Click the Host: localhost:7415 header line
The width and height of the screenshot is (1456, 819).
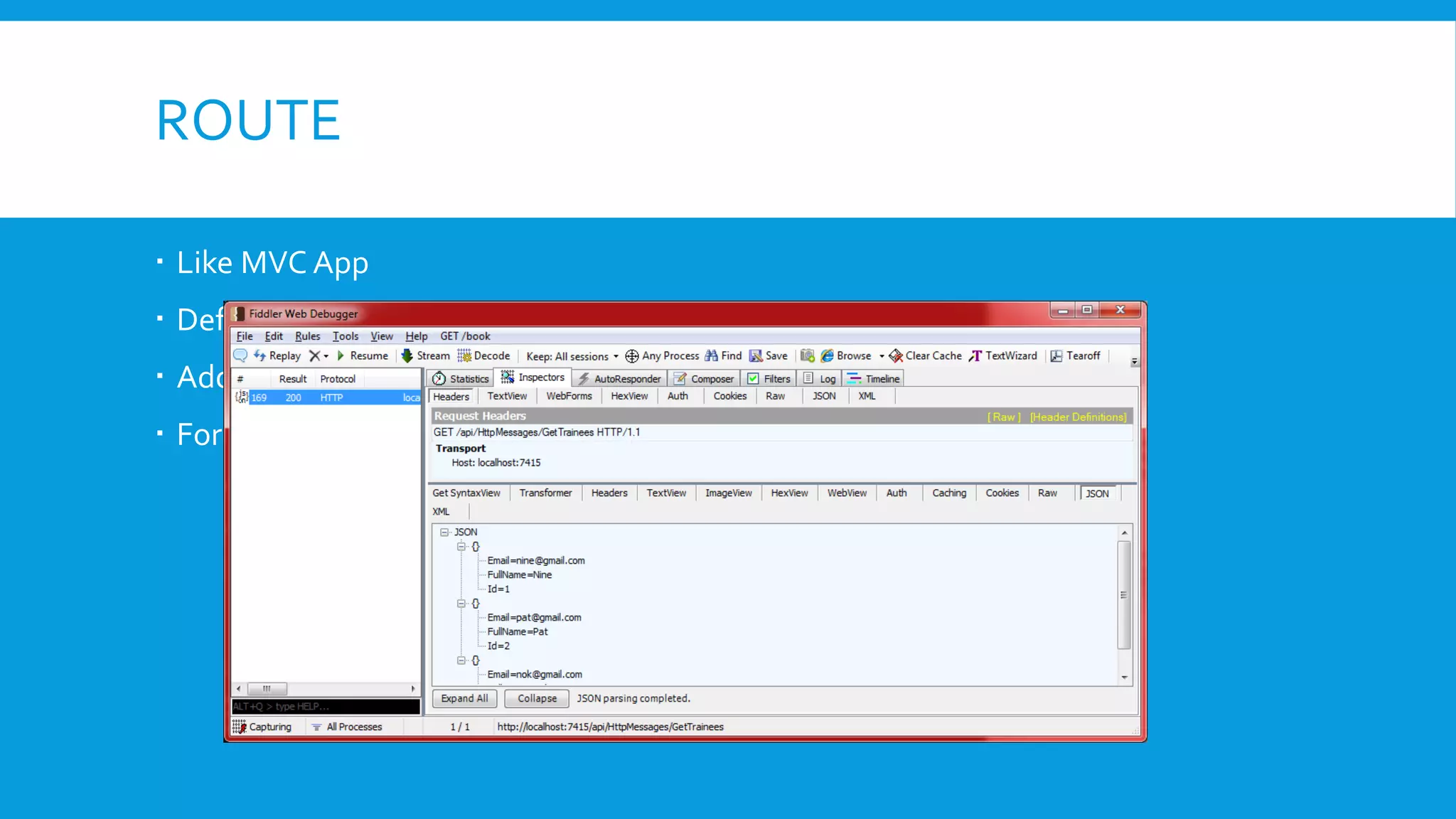(496, 463)
